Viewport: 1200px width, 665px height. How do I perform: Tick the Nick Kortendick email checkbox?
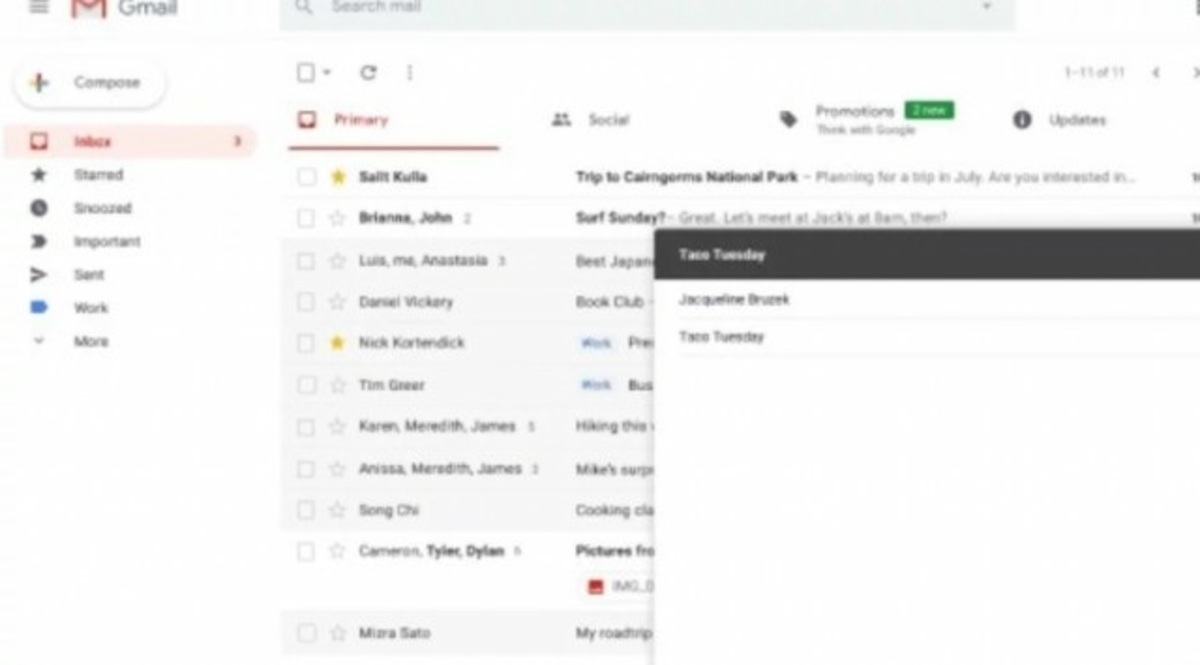click(306, 343)
